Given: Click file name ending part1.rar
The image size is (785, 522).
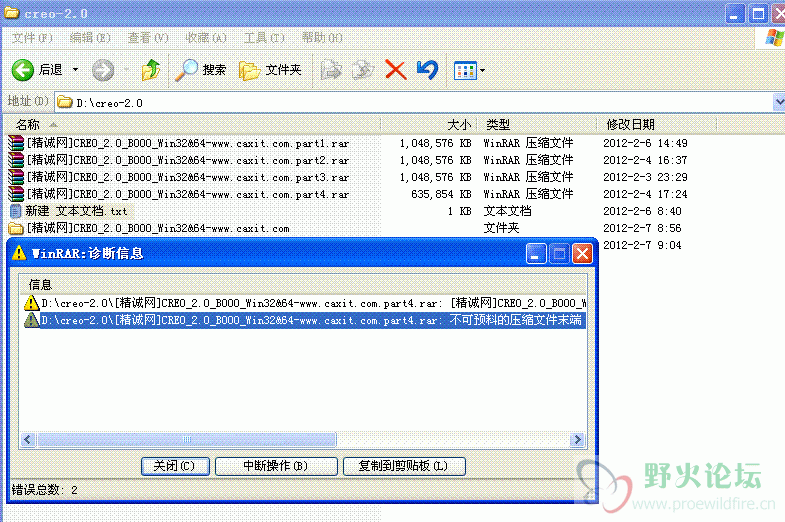Looking at the screenshot, I should [x=188, y=144].
